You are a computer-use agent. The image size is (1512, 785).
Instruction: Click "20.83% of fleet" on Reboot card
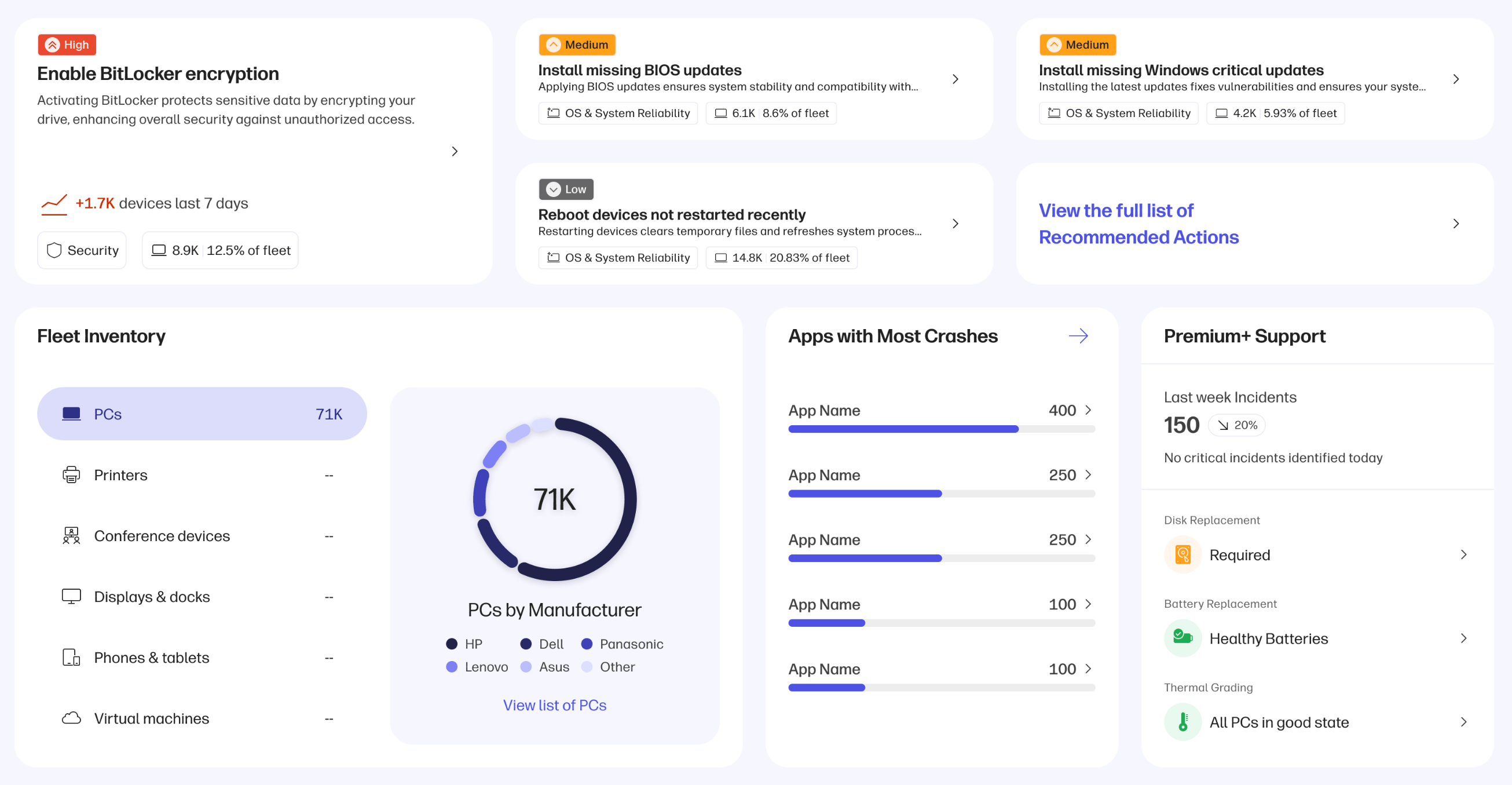click(809, 258)
